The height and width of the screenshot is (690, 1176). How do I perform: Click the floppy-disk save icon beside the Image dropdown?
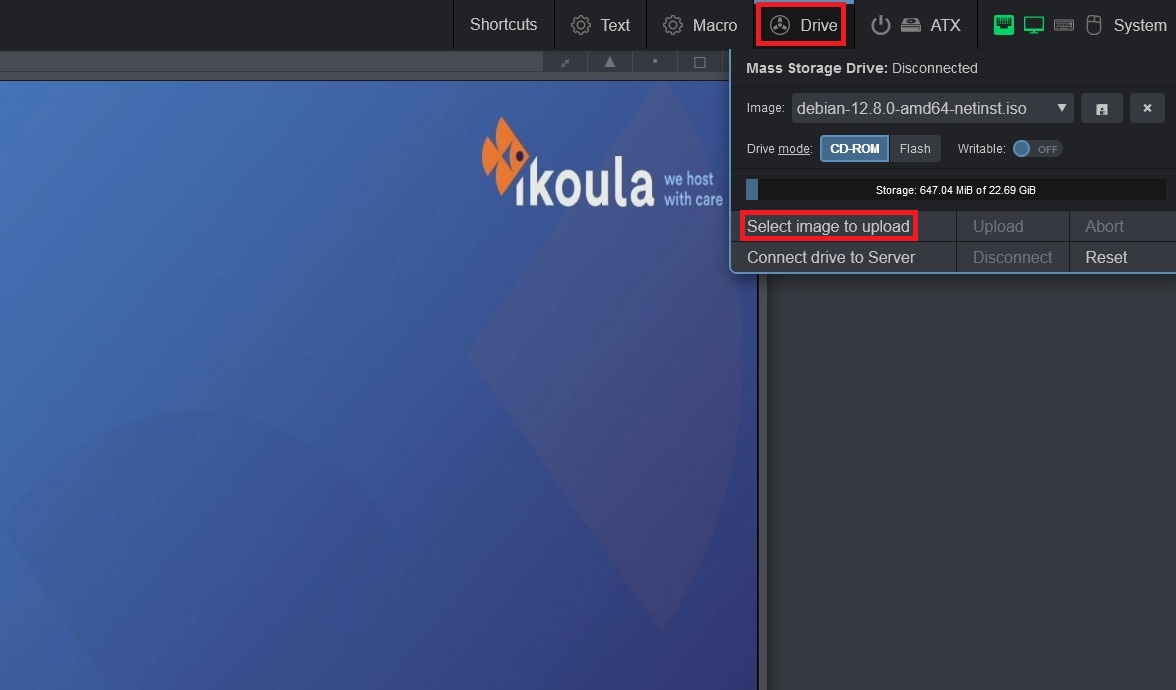(x=1102, y=108)
